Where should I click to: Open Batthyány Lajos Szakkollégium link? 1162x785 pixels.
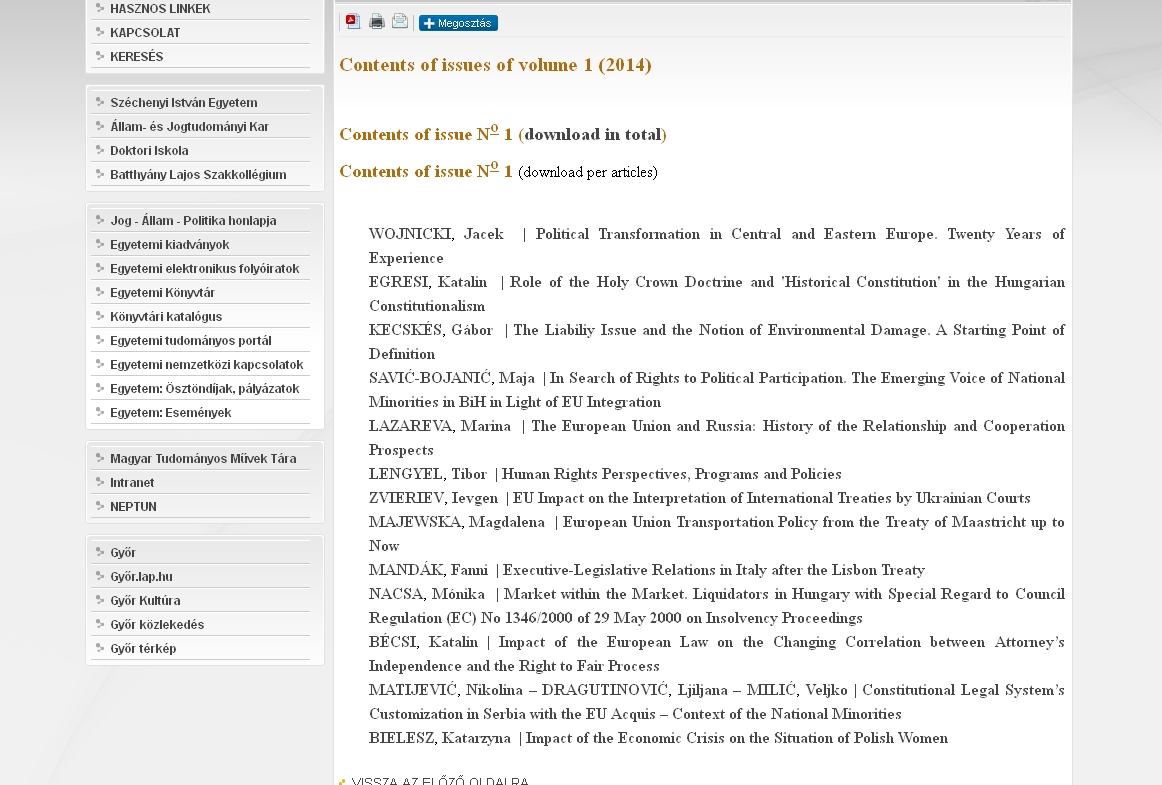[198, 174]
